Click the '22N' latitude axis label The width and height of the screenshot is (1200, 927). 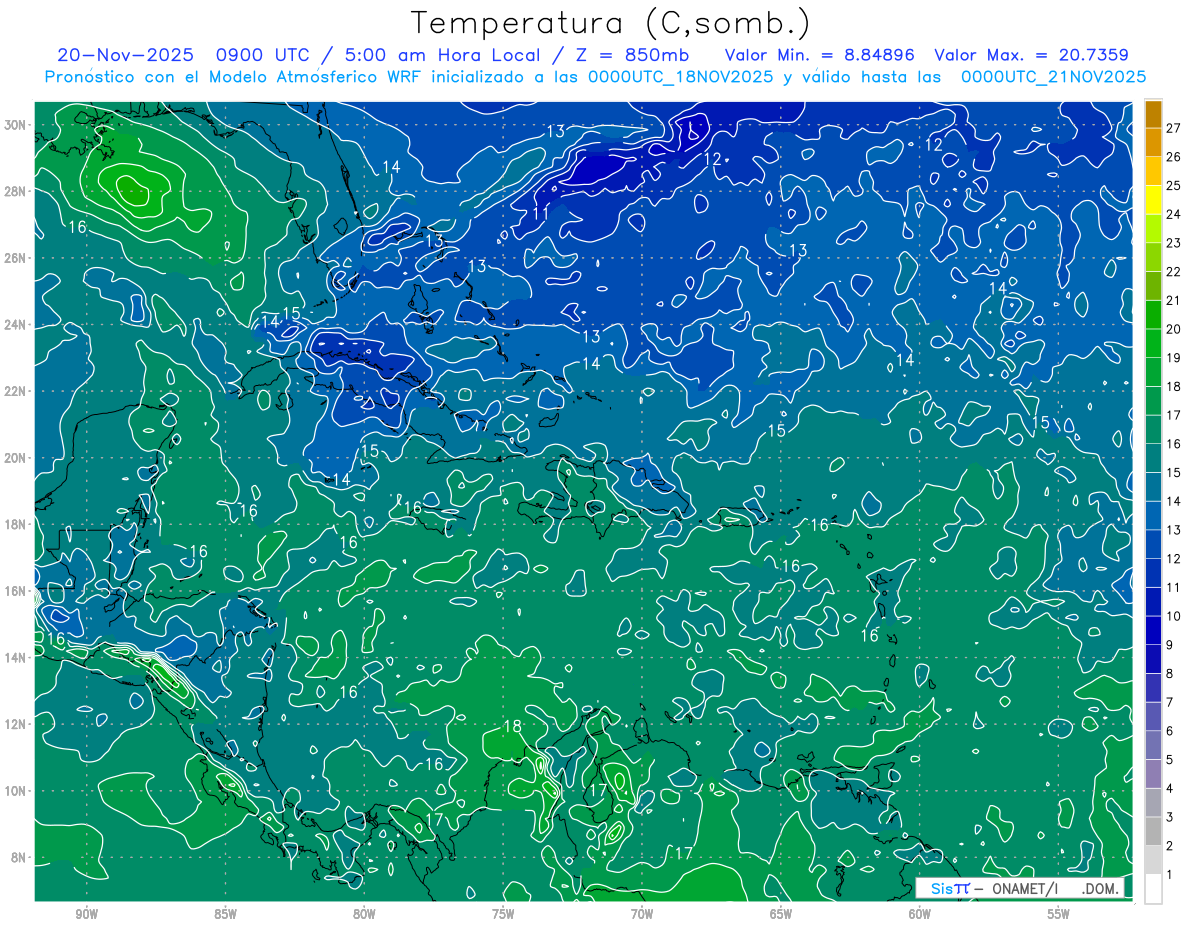(15, 391)
